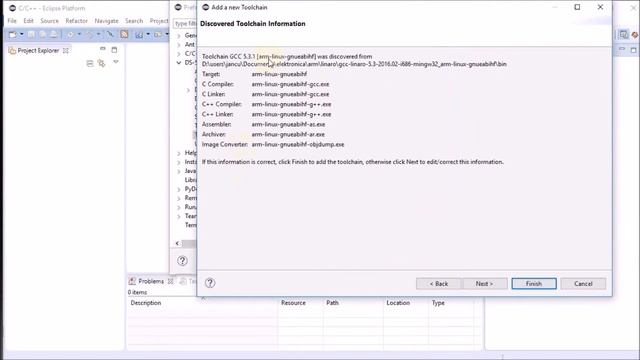The width and height of the screenshot is (640, 360).
Task: Expand the Install/Update node in Preferences
Action: [179, 162]
